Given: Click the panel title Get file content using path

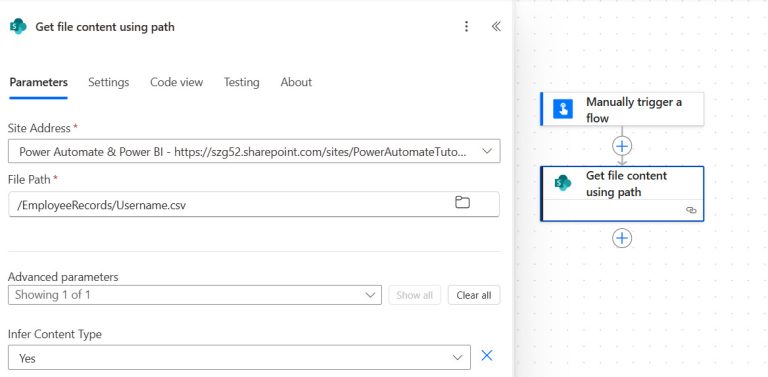Looking at the screenshot, I should coord(105,27).
